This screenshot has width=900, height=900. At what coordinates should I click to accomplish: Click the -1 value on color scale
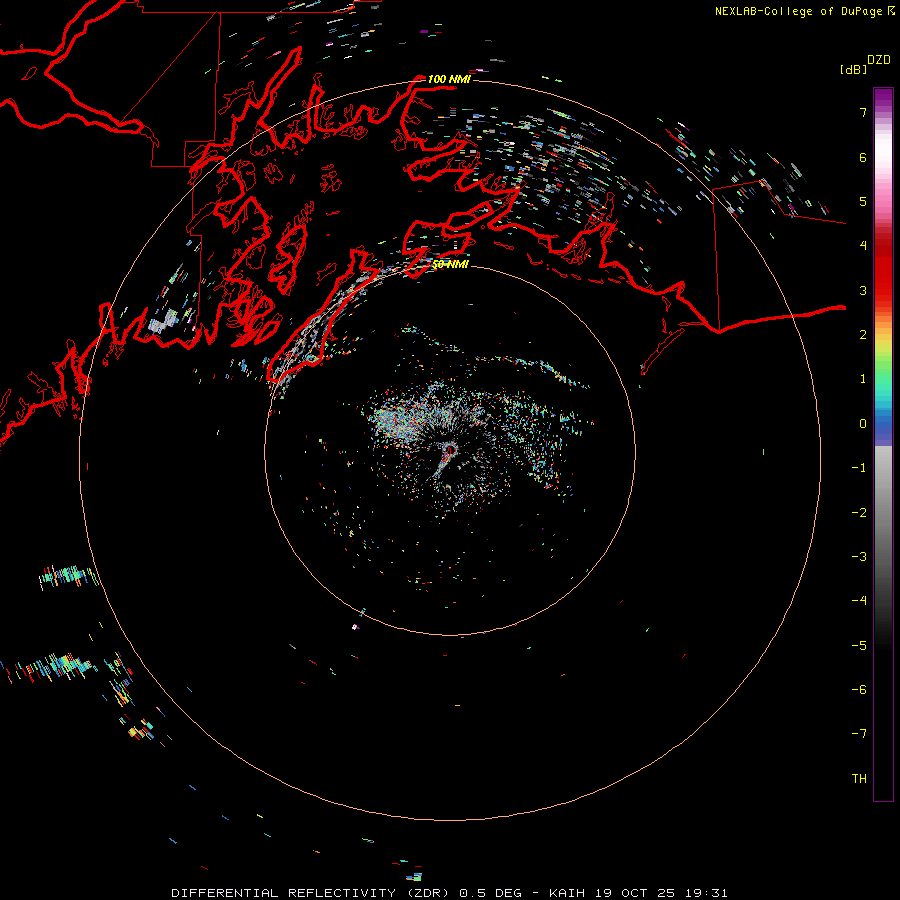click(x=859, y=468)
